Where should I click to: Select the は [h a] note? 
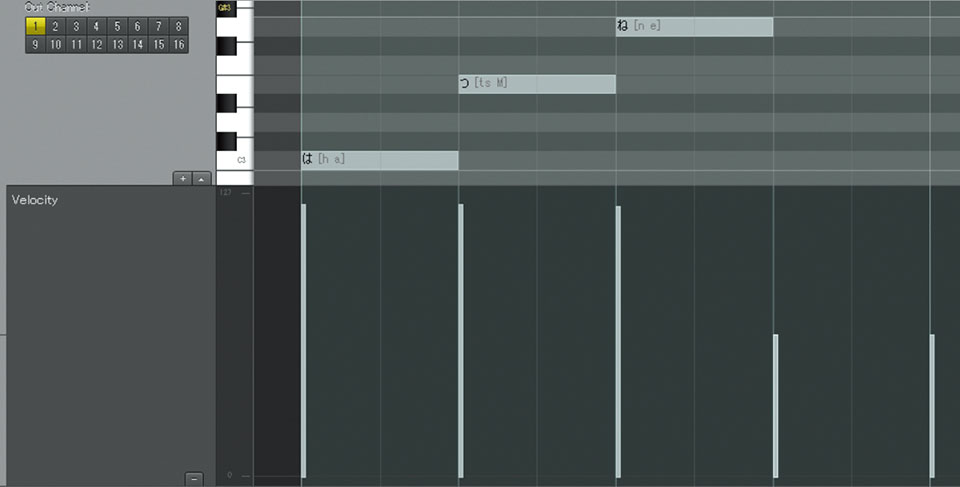coord(380,160)
